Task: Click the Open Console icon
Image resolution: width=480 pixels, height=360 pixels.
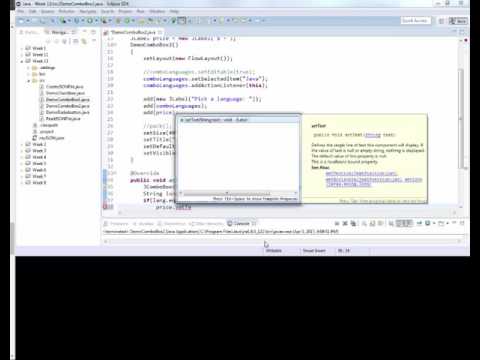Action: 441,223
